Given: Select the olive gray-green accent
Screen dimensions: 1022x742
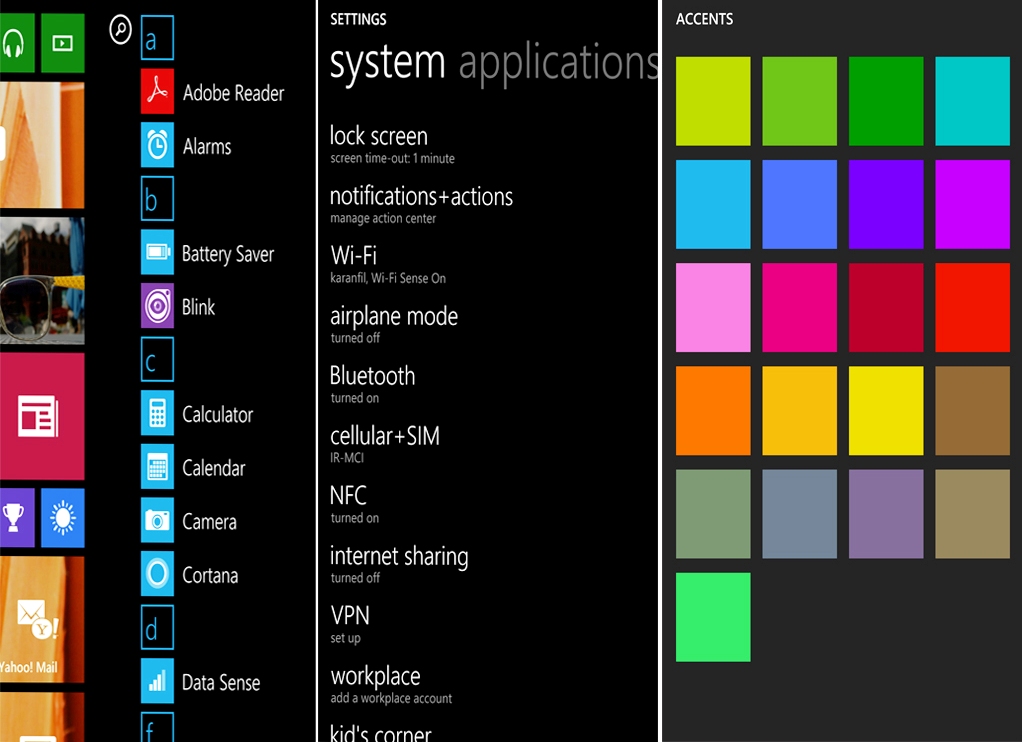Looking at the screenshot, I should [713, 513].
